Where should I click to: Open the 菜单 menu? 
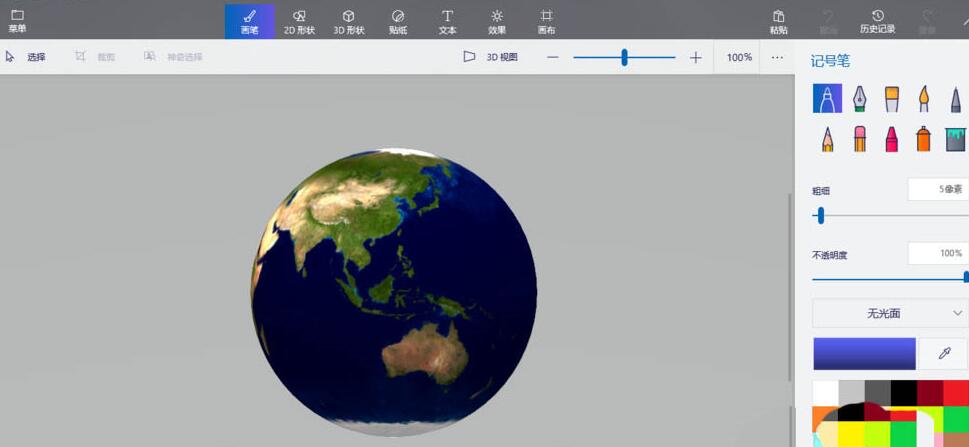point(17,20)
